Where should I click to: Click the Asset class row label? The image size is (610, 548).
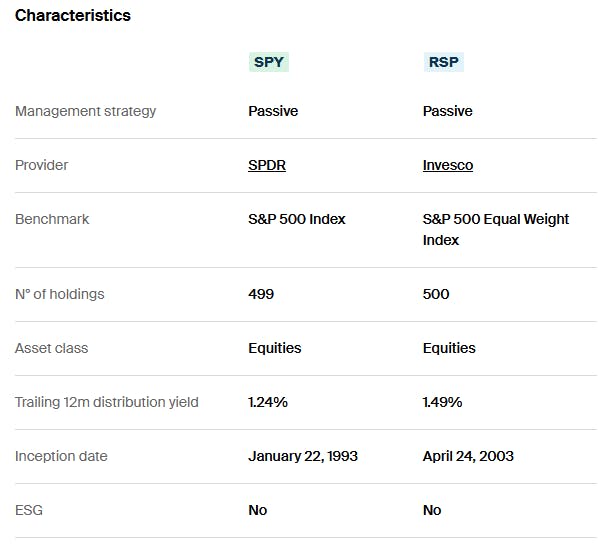tap(52, 348)
